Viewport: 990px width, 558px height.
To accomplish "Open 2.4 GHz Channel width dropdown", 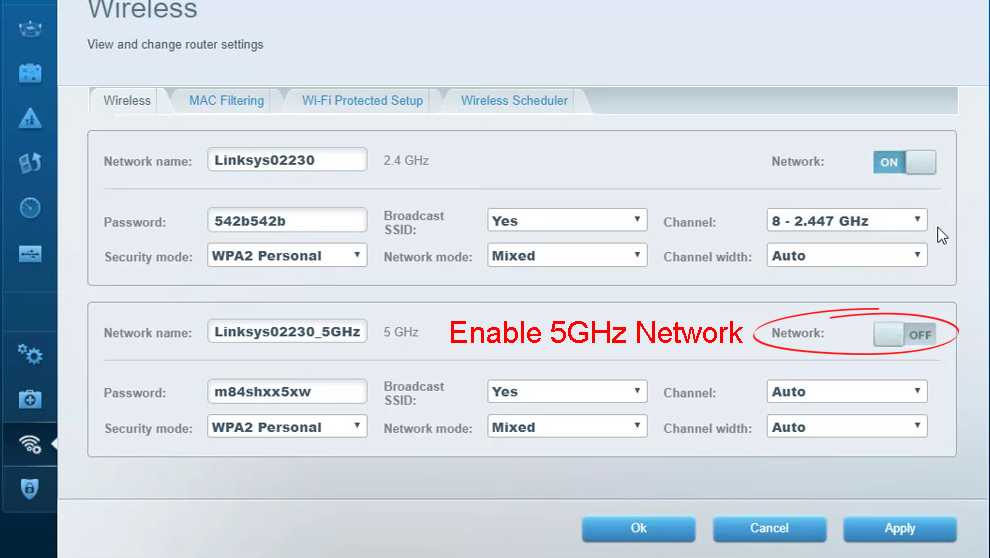I will pyautogui.click(x=847, y=256).
